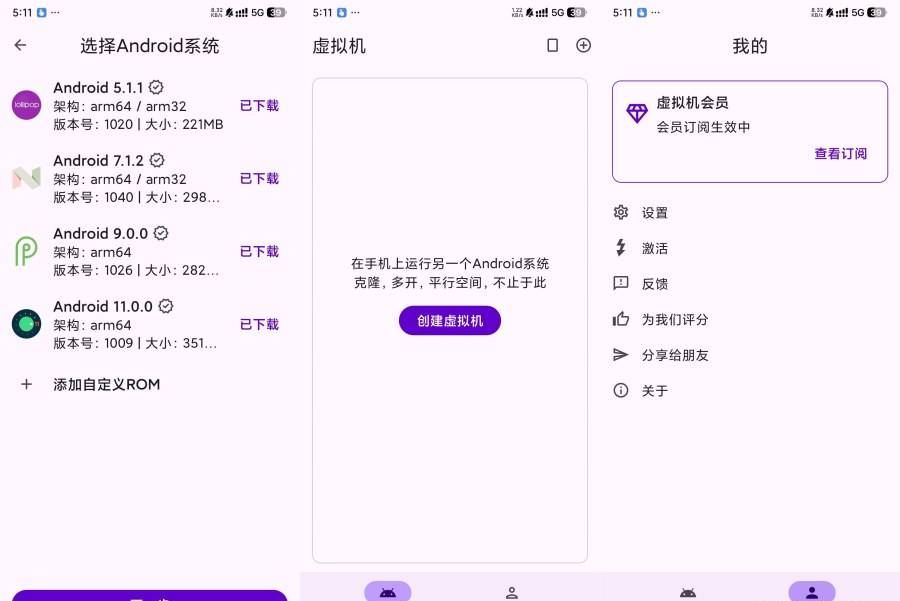Select Android tab in 我的 screen's bottom bar
This screenshot has height=601, width=900.
click(x=688, y=592)
